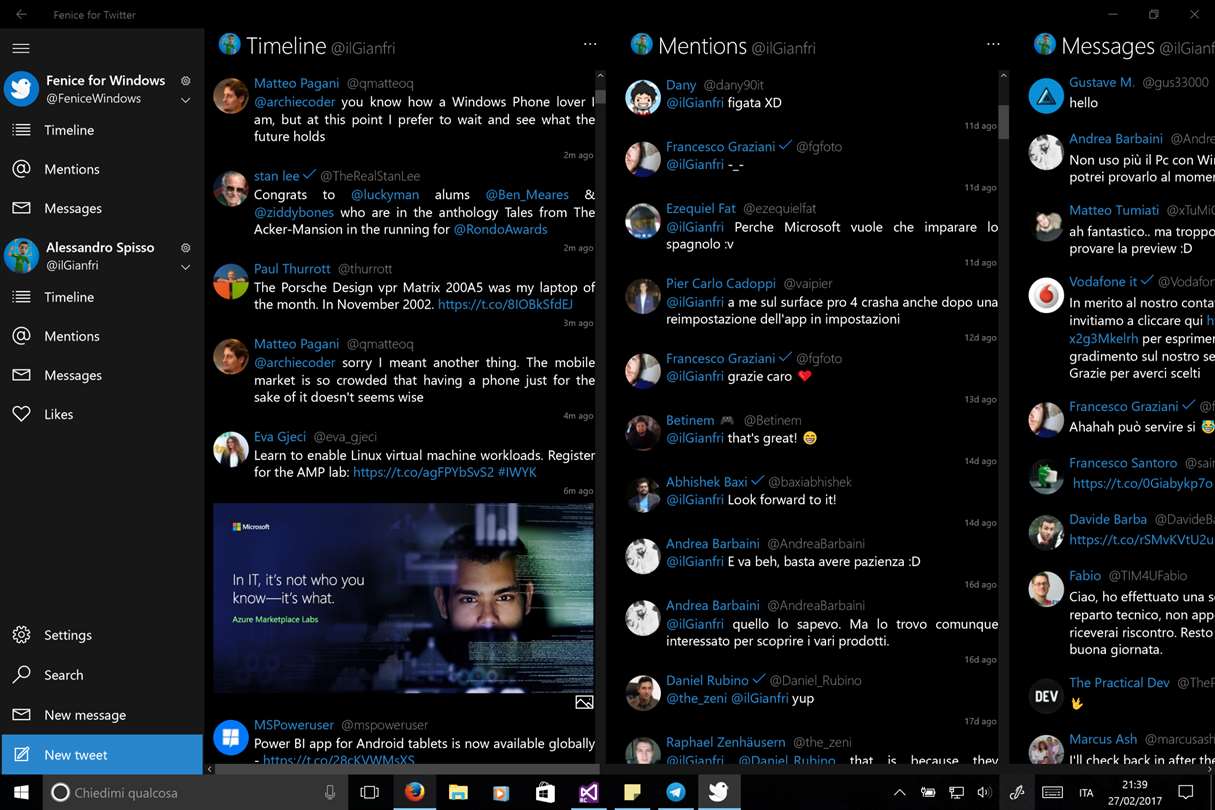Click gear icon next to Fenice for Windows

(x=185, y=81)
